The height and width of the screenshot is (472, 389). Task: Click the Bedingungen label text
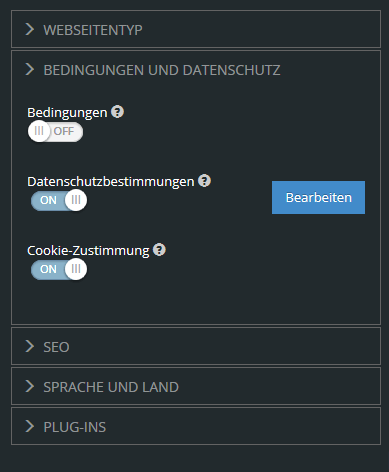[67, 113]
